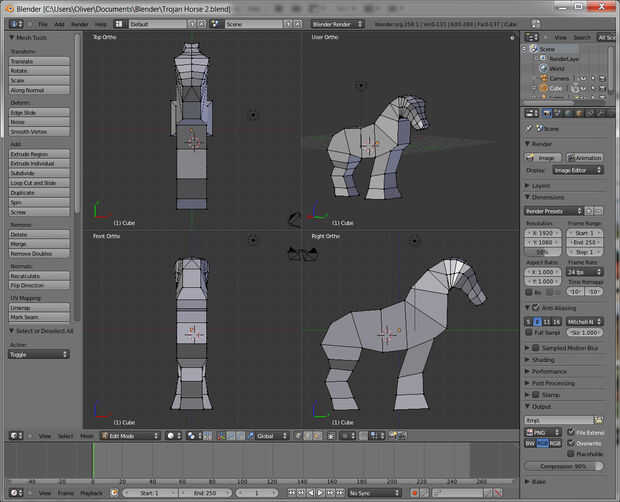The width and height of the screenshot is (620, 502).
Task: Expand the Shading panel
Action: pos(544,359)
